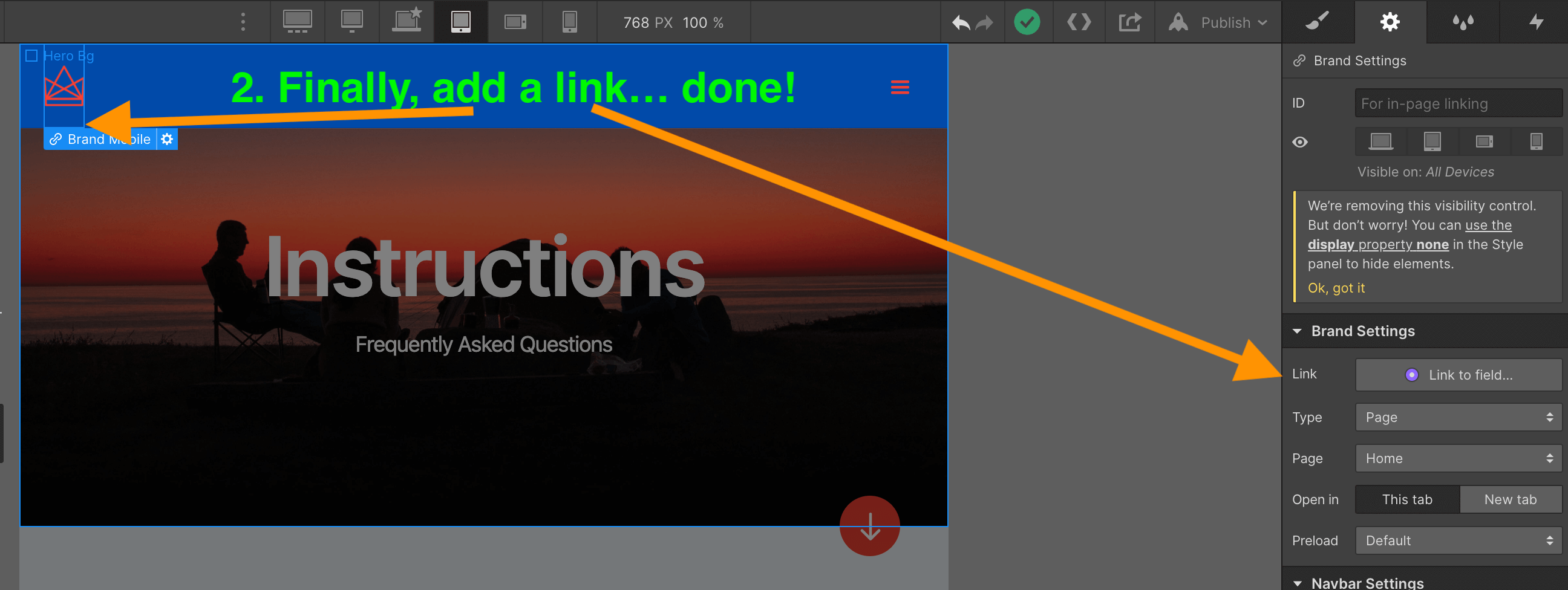The width and height of the screenshot is (1568, 590).
Task: Toggle visibility on tablet device
Action: pos(1432,141)
